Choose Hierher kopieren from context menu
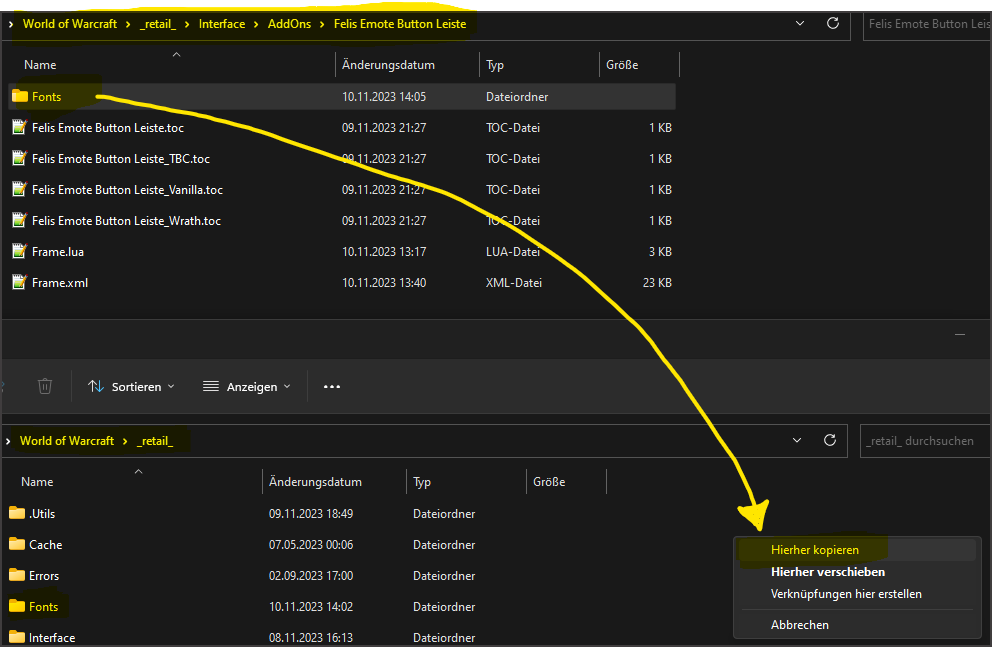Screen dimensions: 992x647 [x=814, y=550]
